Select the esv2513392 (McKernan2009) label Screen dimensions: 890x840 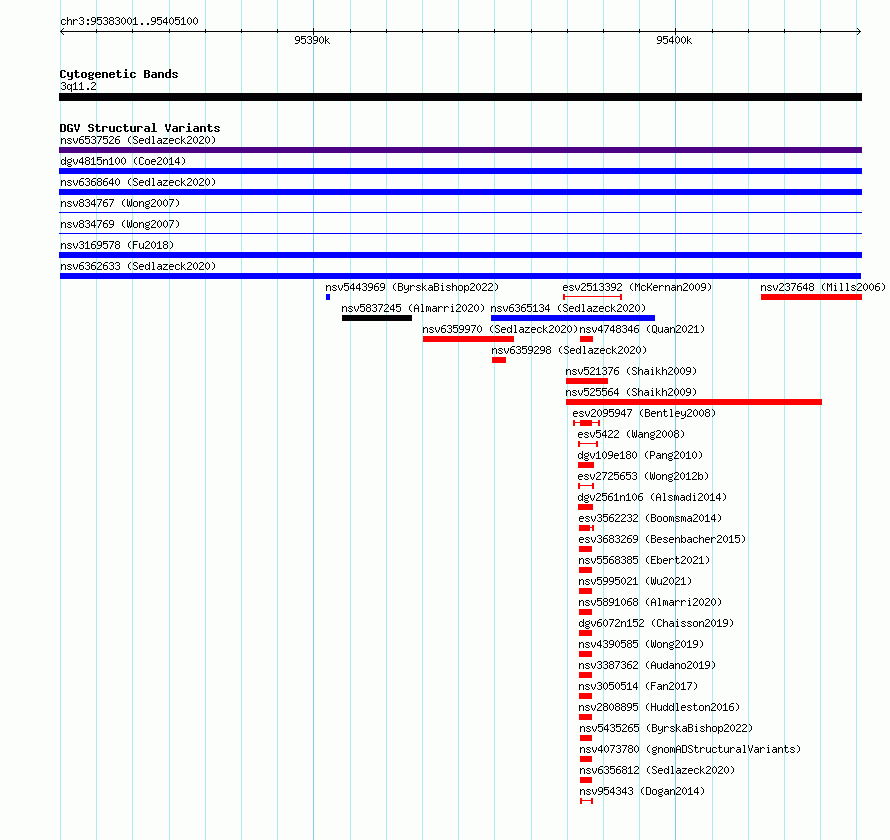coord(637,287)
